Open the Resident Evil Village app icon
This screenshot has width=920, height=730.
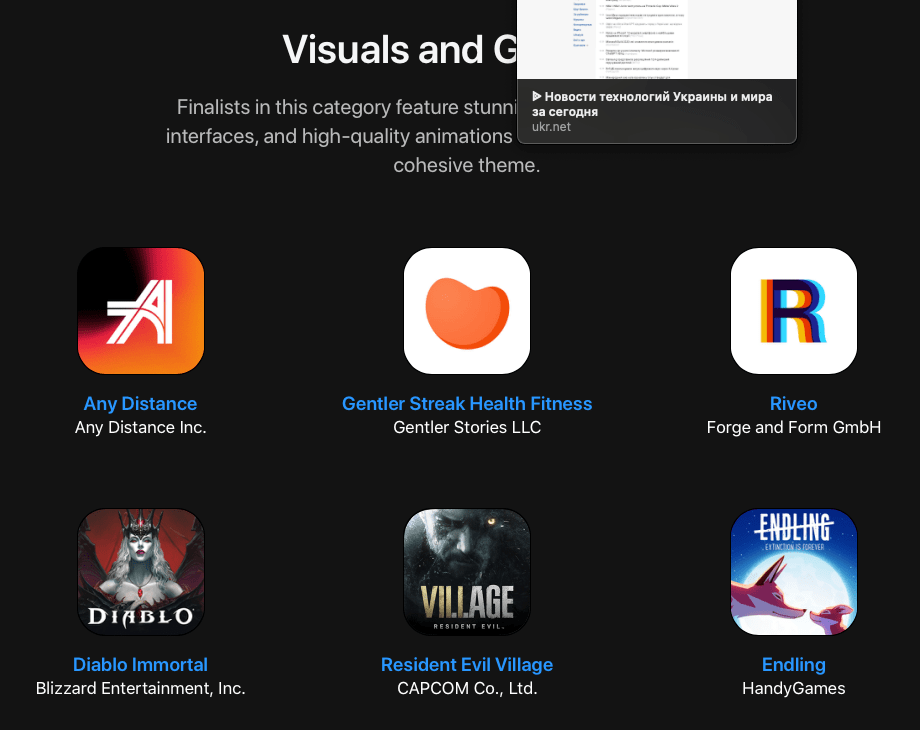(x=467, y=572)
